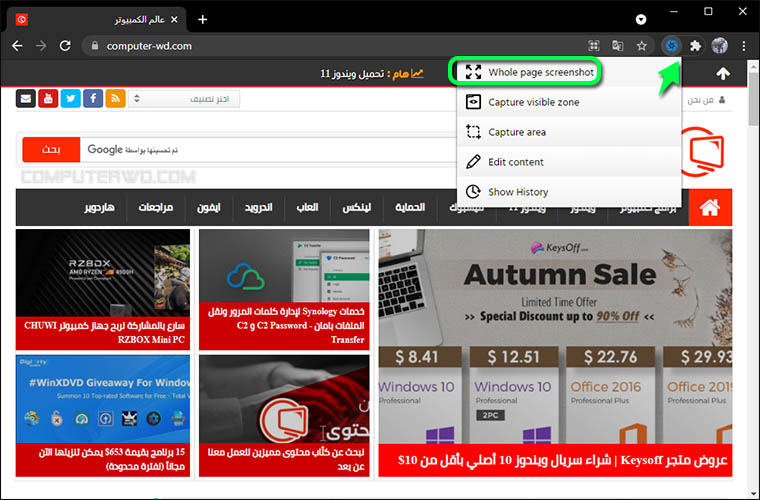Image resolution: width=760 pixels, height=500 pixels.
Task: Click the Keysoff offer headline in red bar
Action: click(562, 460)
